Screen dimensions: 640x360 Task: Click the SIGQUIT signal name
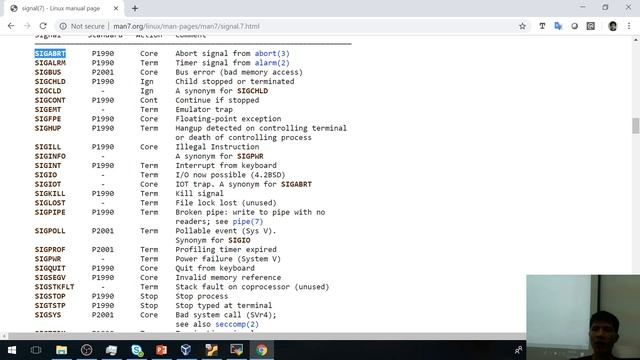50,268
